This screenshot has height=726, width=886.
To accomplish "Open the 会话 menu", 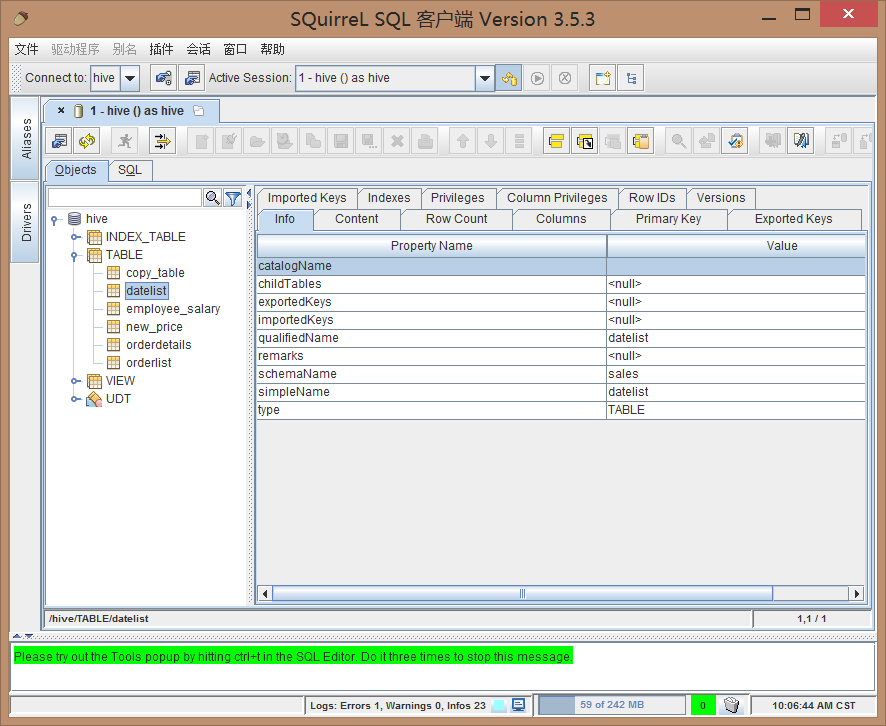I will [x=198, y=49].
